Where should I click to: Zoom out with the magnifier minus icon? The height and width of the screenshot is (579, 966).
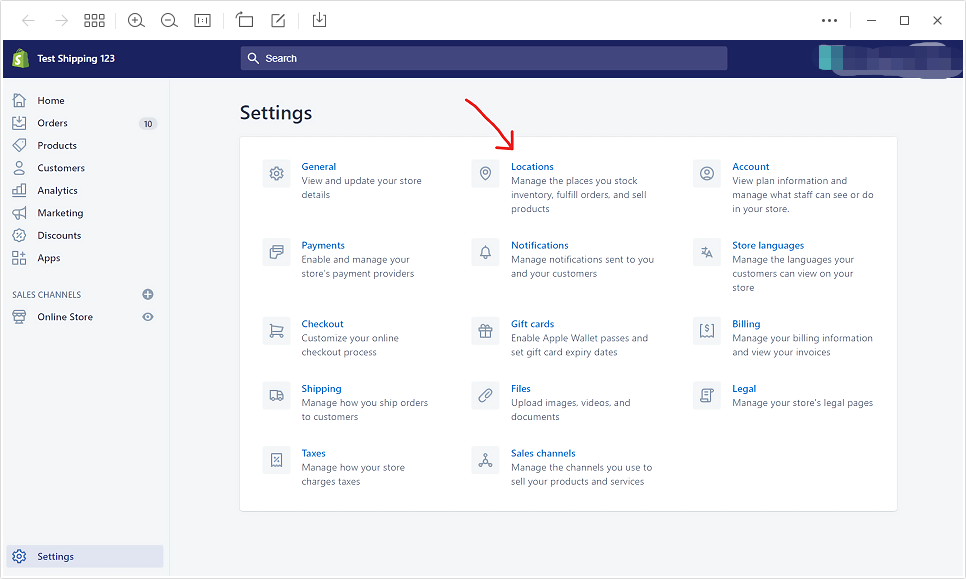point(169,20)
